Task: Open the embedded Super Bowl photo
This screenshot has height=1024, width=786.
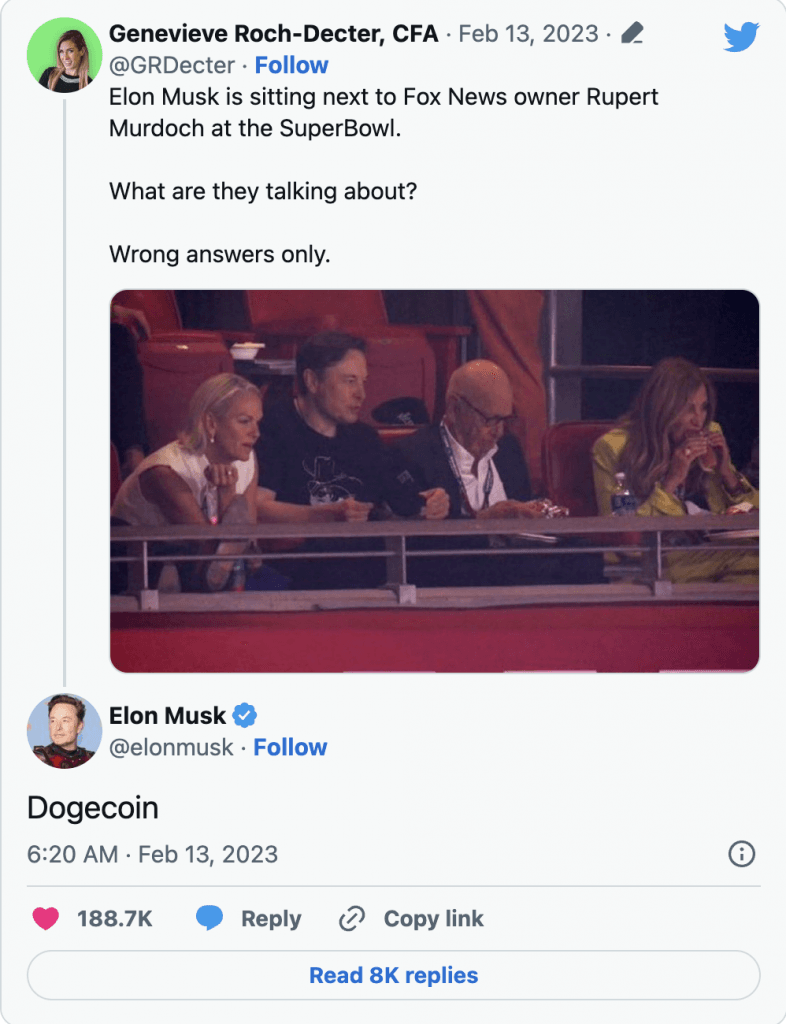Action: click(x=434, y=481)
